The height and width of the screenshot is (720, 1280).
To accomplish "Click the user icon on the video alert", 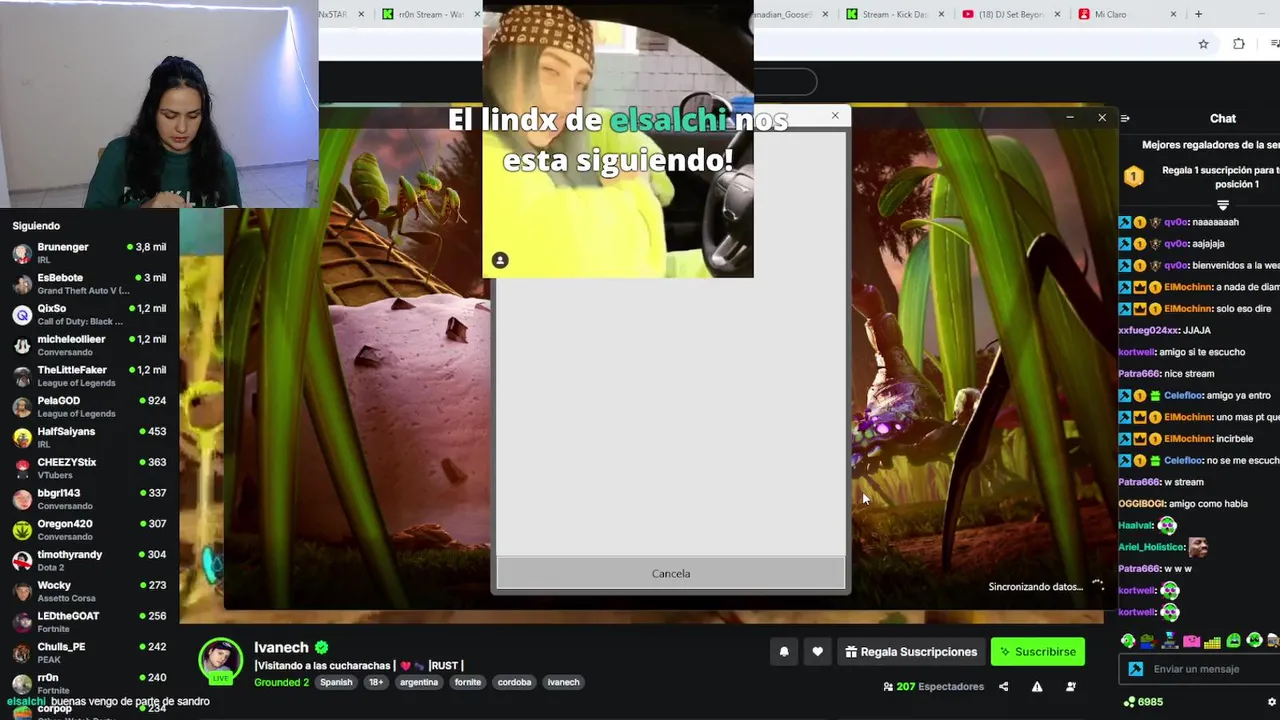I will tap(500, 261).
